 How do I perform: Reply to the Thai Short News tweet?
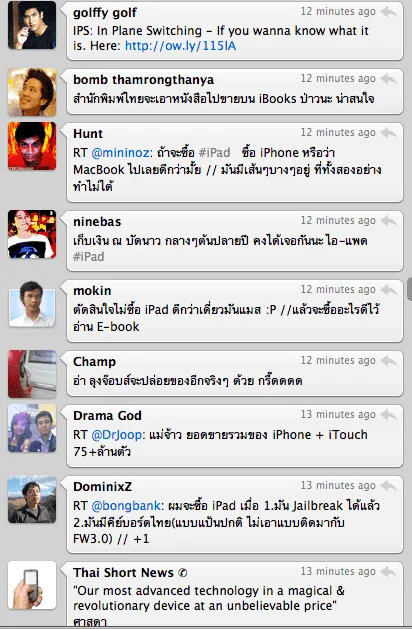[389, 572]
